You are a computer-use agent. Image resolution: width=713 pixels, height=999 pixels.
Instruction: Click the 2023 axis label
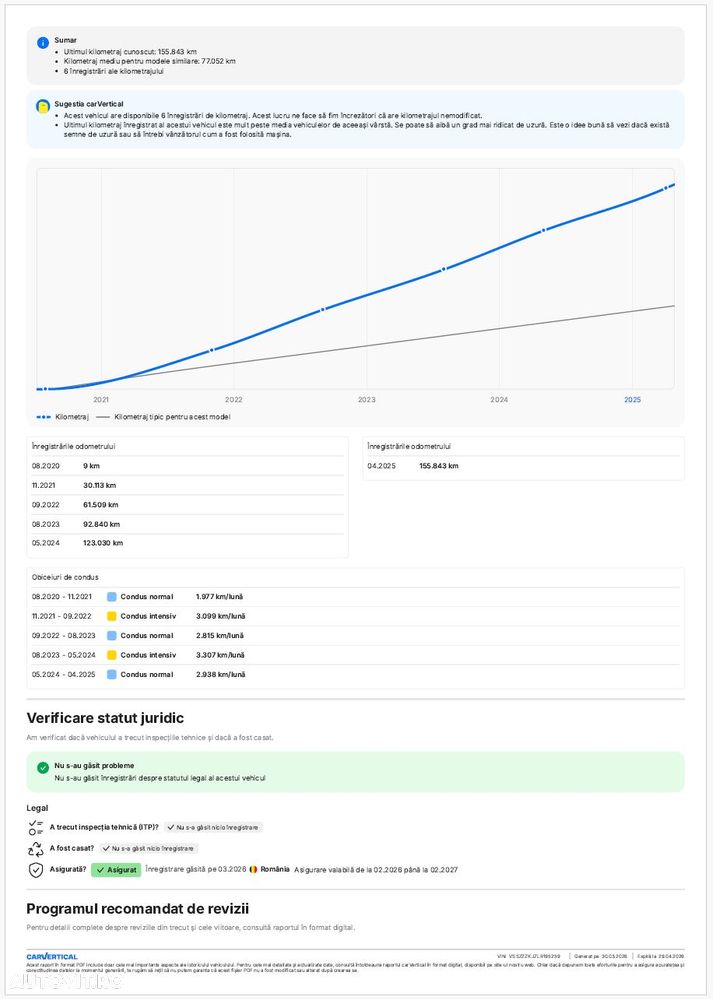coord(366,399)
